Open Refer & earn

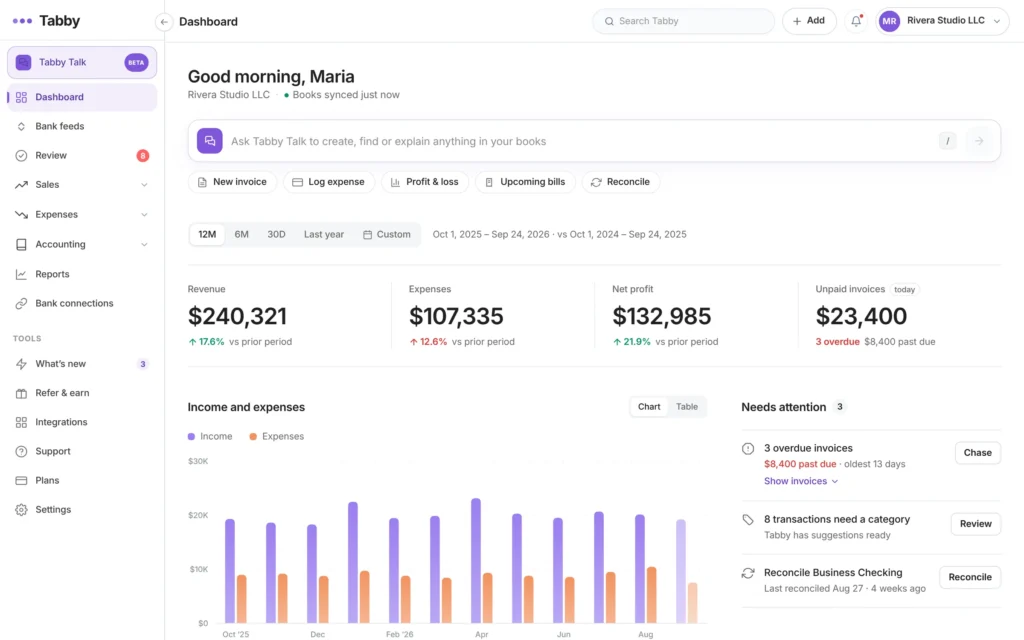click(x=82, y=393)
